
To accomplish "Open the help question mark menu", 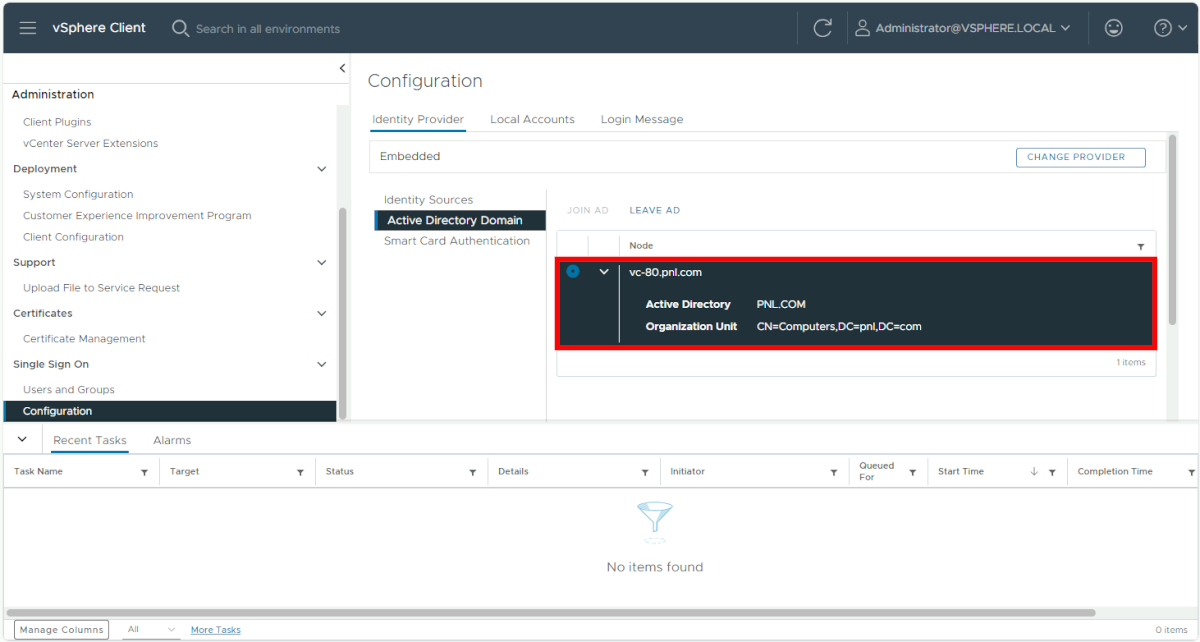I will [x=1168, y=28].
